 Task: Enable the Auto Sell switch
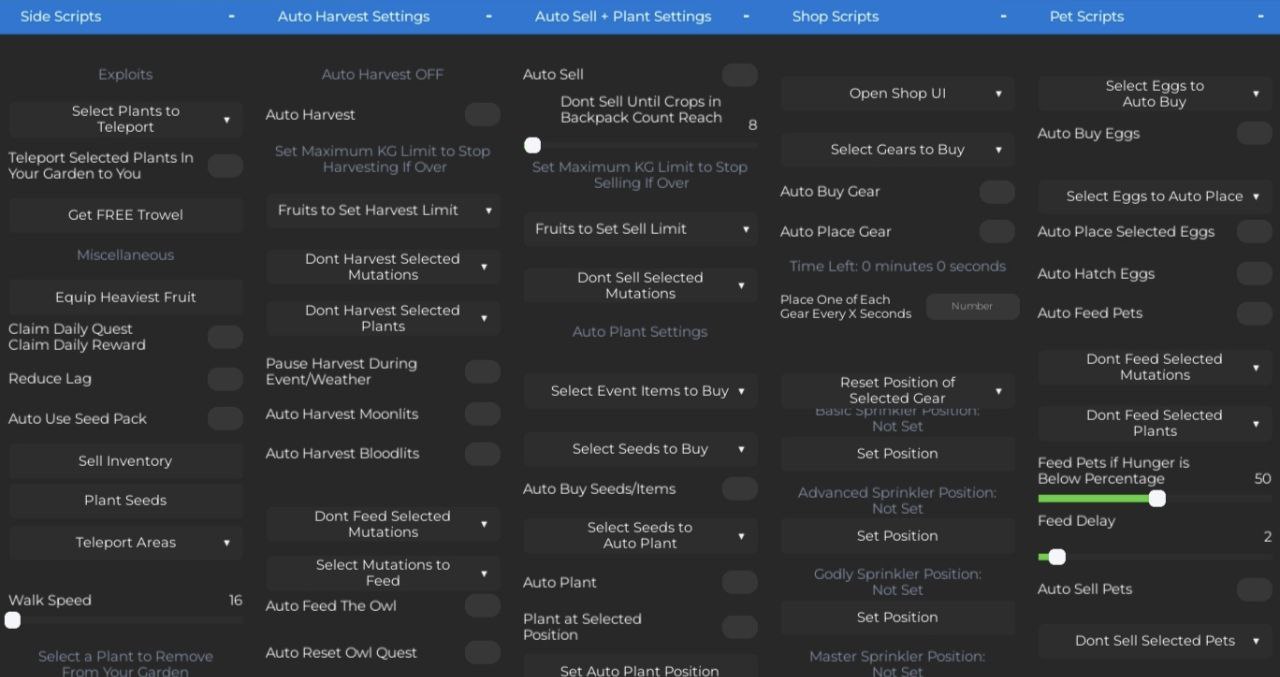pyautogui.click(x=739, y=75)
